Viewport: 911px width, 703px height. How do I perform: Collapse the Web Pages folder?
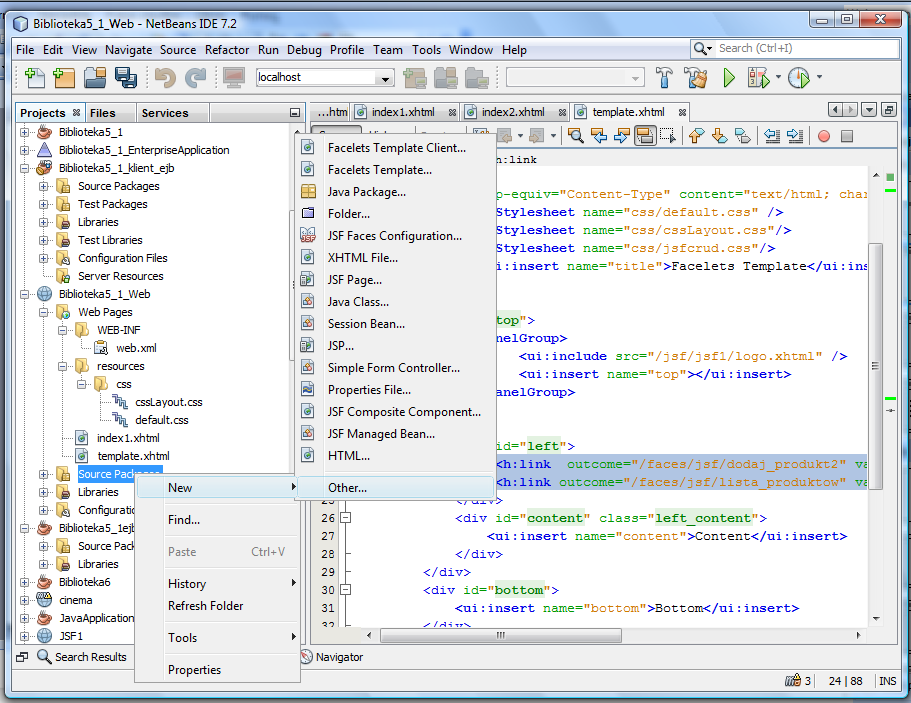tap(43, 313)
